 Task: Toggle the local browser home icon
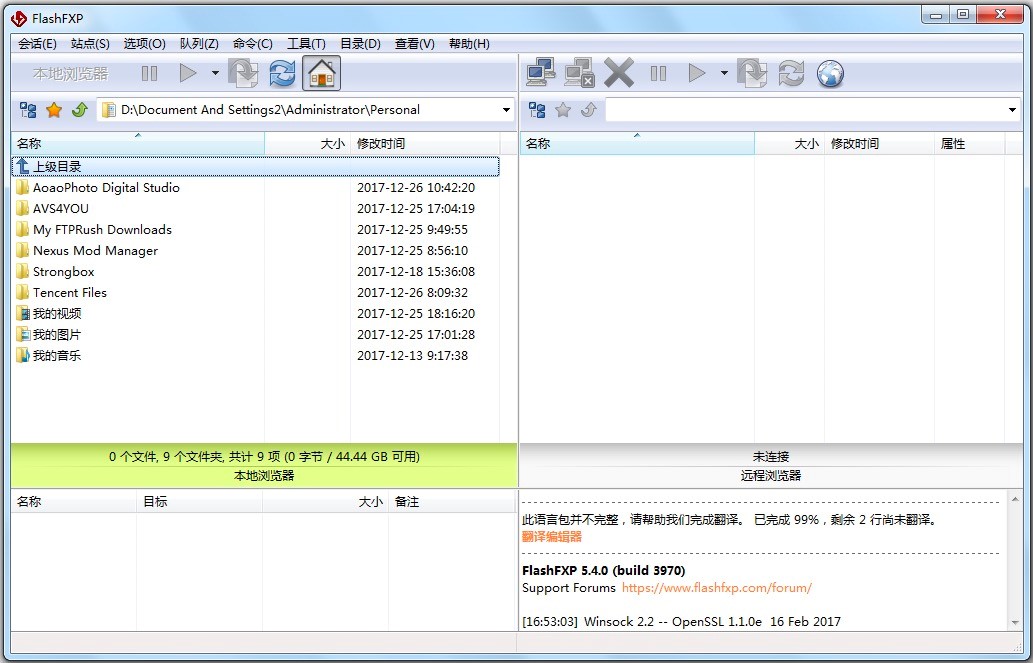point(321,73)
